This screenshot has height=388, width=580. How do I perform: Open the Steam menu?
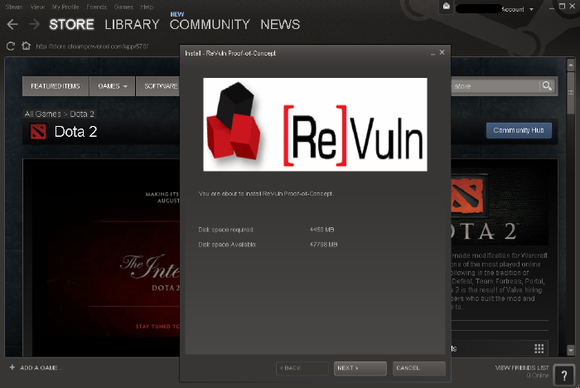click(x=14, y=7)
